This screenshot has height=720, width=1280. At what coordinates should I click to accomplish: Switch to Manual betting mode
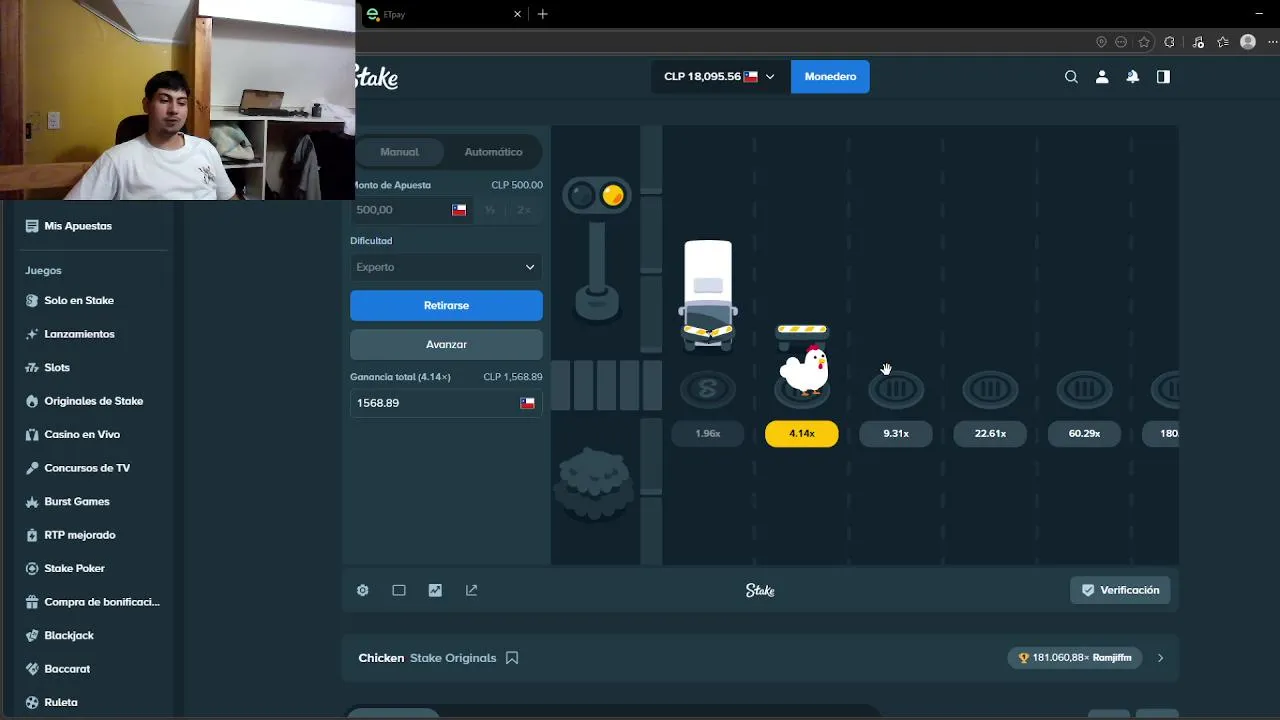(x=399, y=152)
